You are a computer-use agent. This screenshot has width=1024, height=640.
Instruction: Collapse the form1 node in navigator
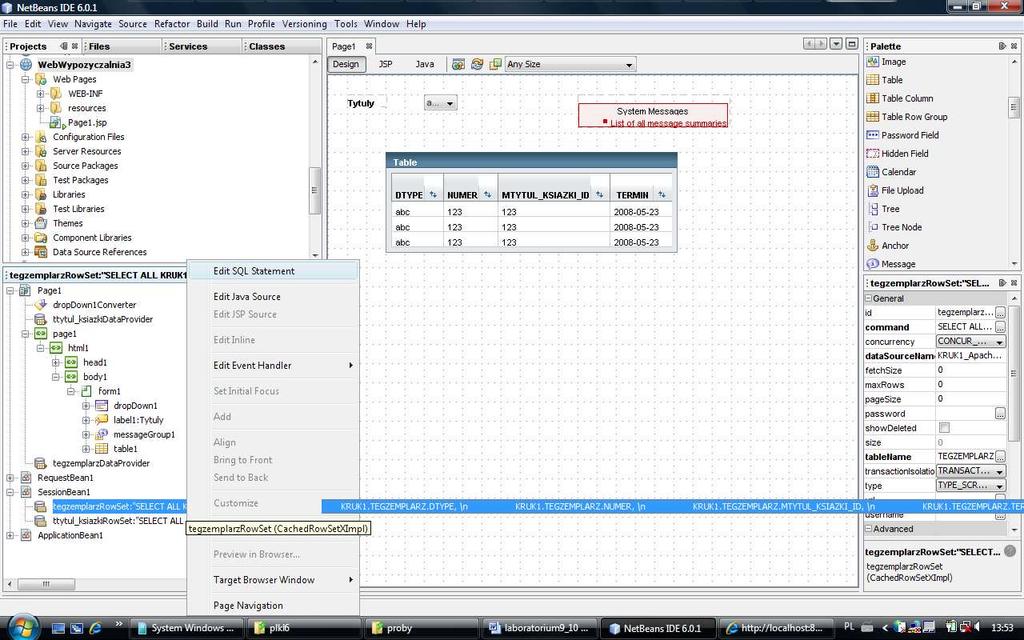click(x=71, y=391)
